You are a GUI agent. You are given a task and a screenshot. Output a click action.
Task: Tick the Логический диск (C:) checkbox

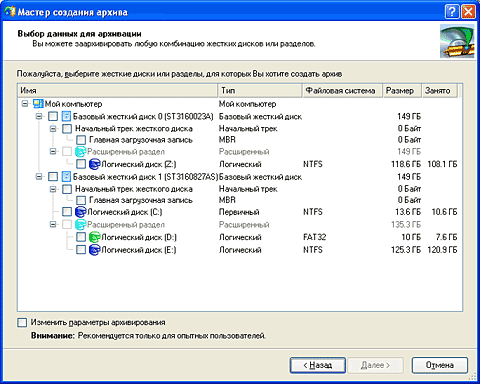[67, 212]
